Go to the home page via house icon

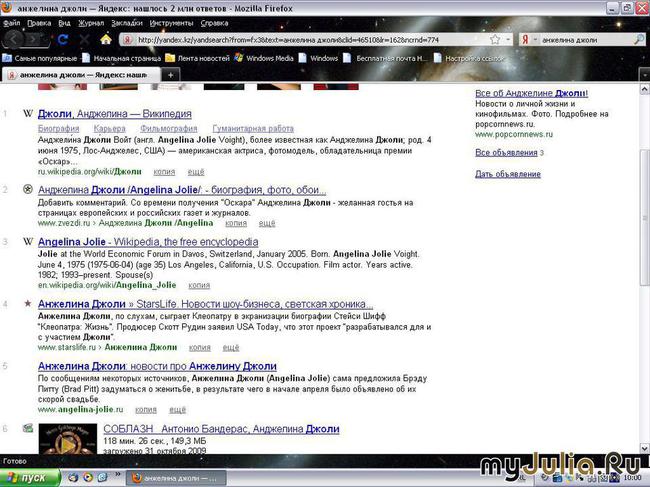point(106,39)
